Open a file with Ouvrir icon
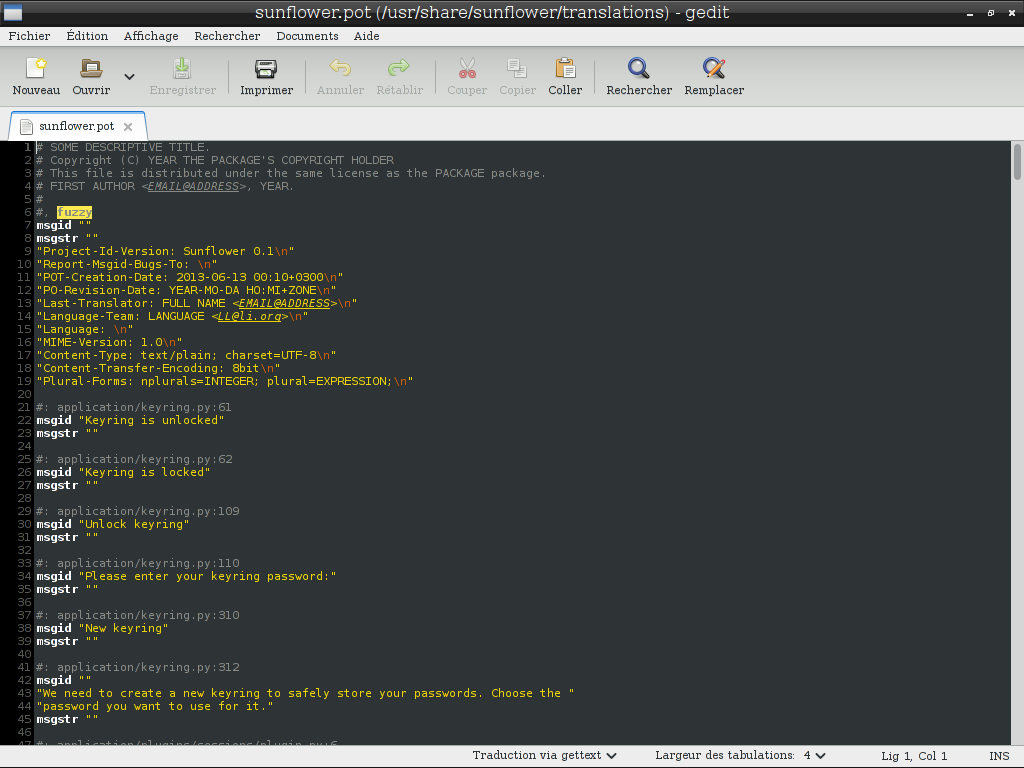 91,68
